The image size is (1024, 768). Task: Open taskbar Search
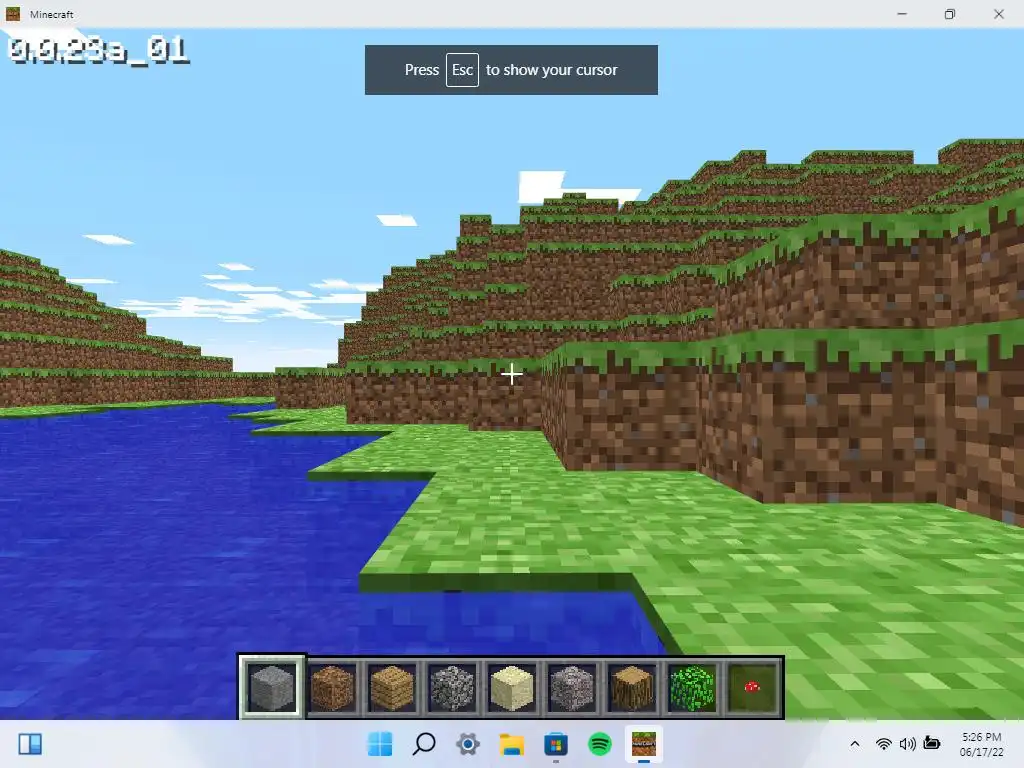click(x=424, y=744)
